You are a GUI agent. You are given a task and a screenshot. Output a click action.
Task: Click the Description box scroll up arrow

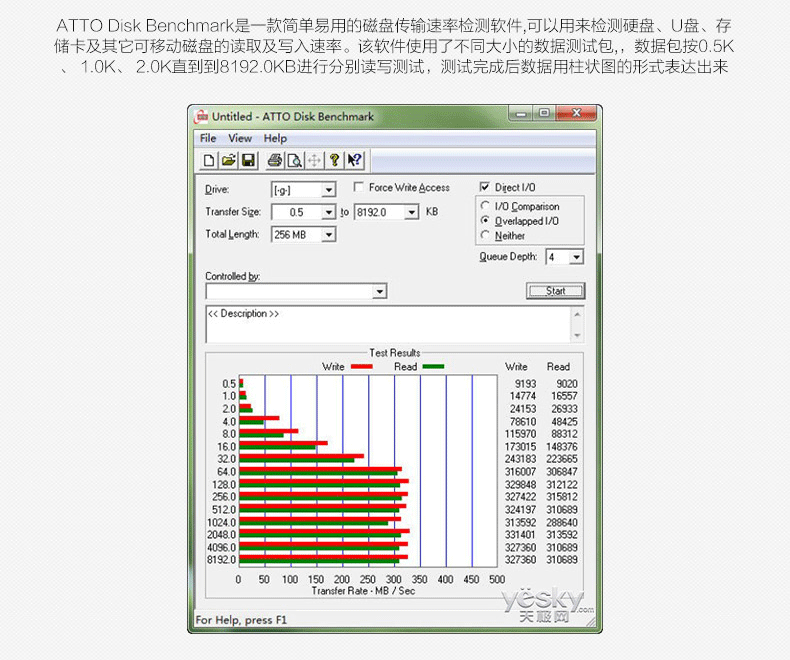577,314
